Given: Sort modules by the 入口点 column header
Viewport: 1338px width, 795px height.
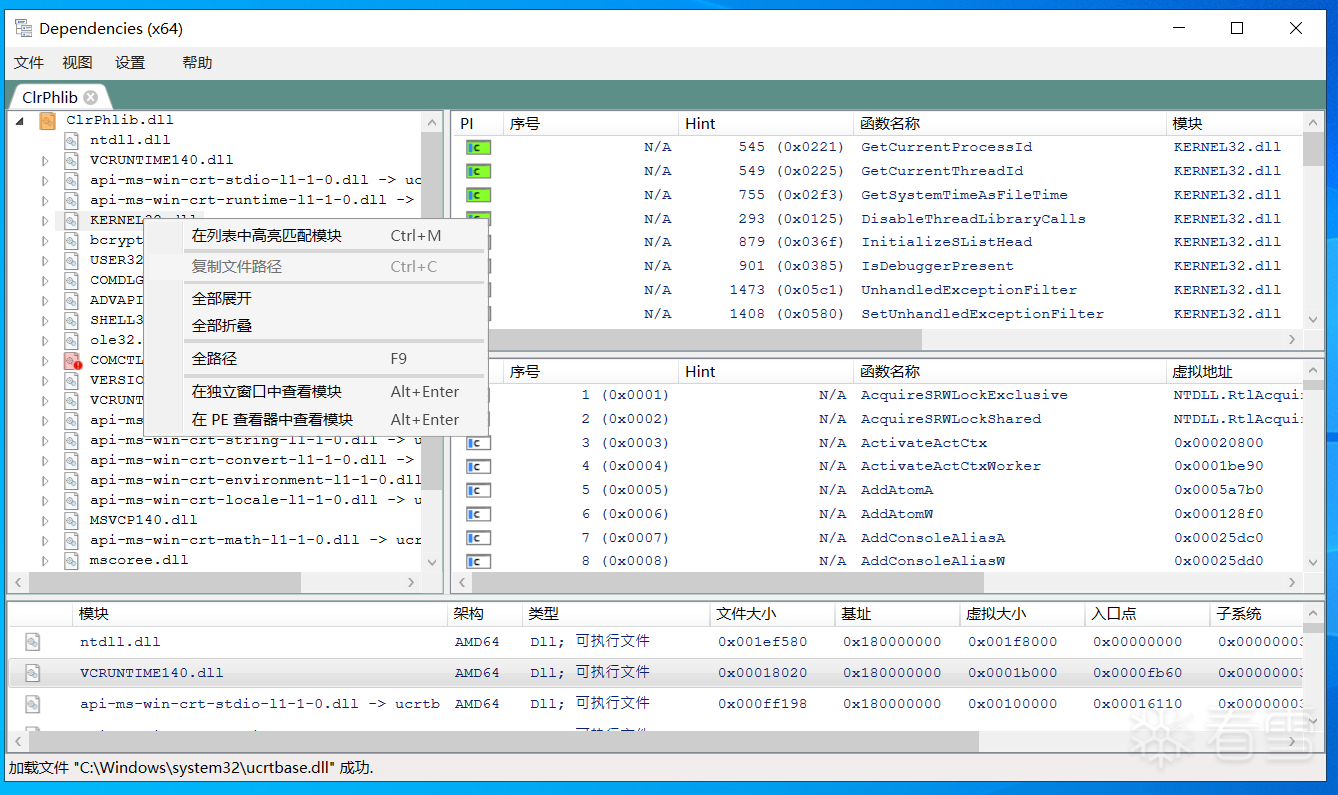Looking at the screenshot, I should pyautogui.click(x=1146, y=614).
